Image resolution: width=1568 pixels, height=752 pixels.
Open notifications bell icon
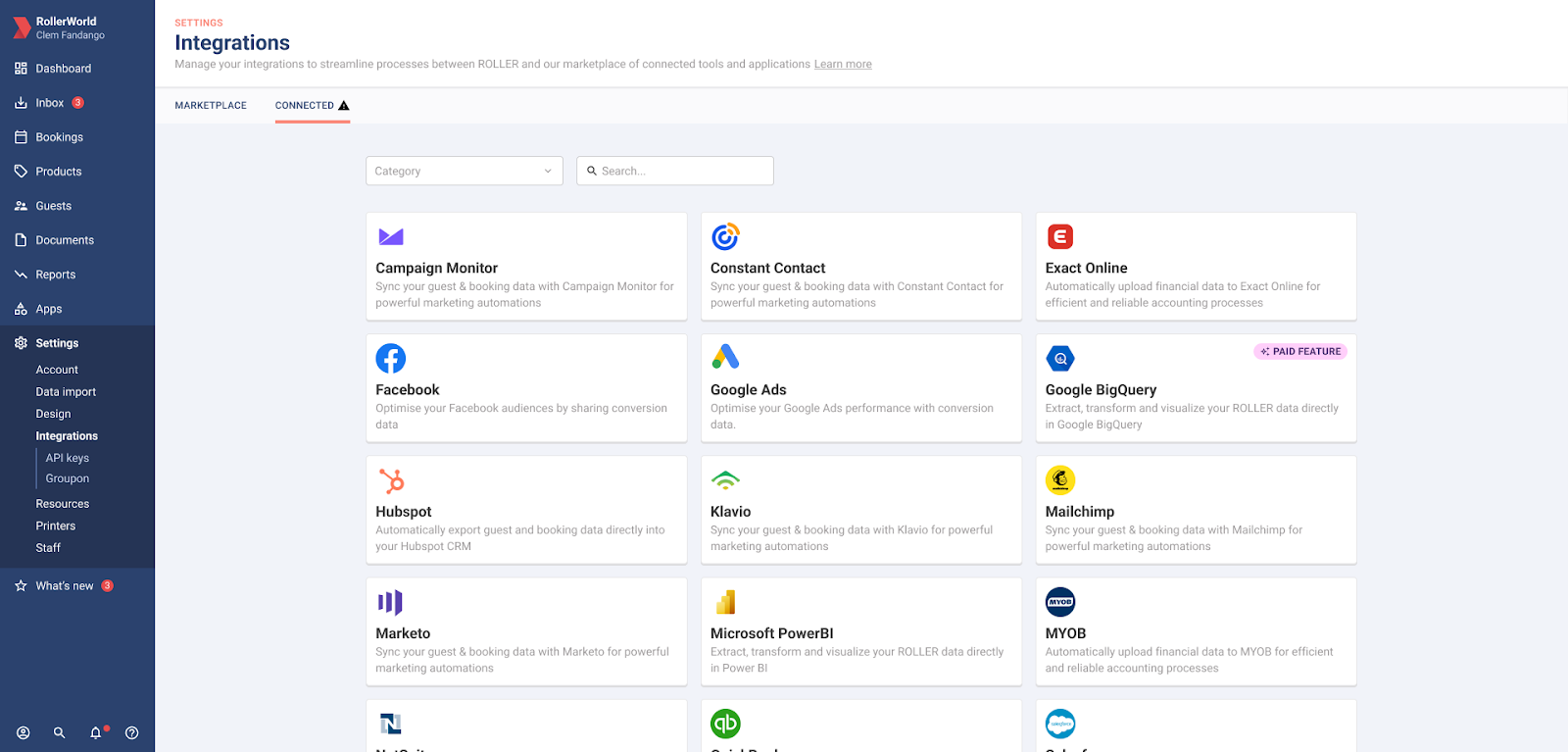(x=96, y=732)
